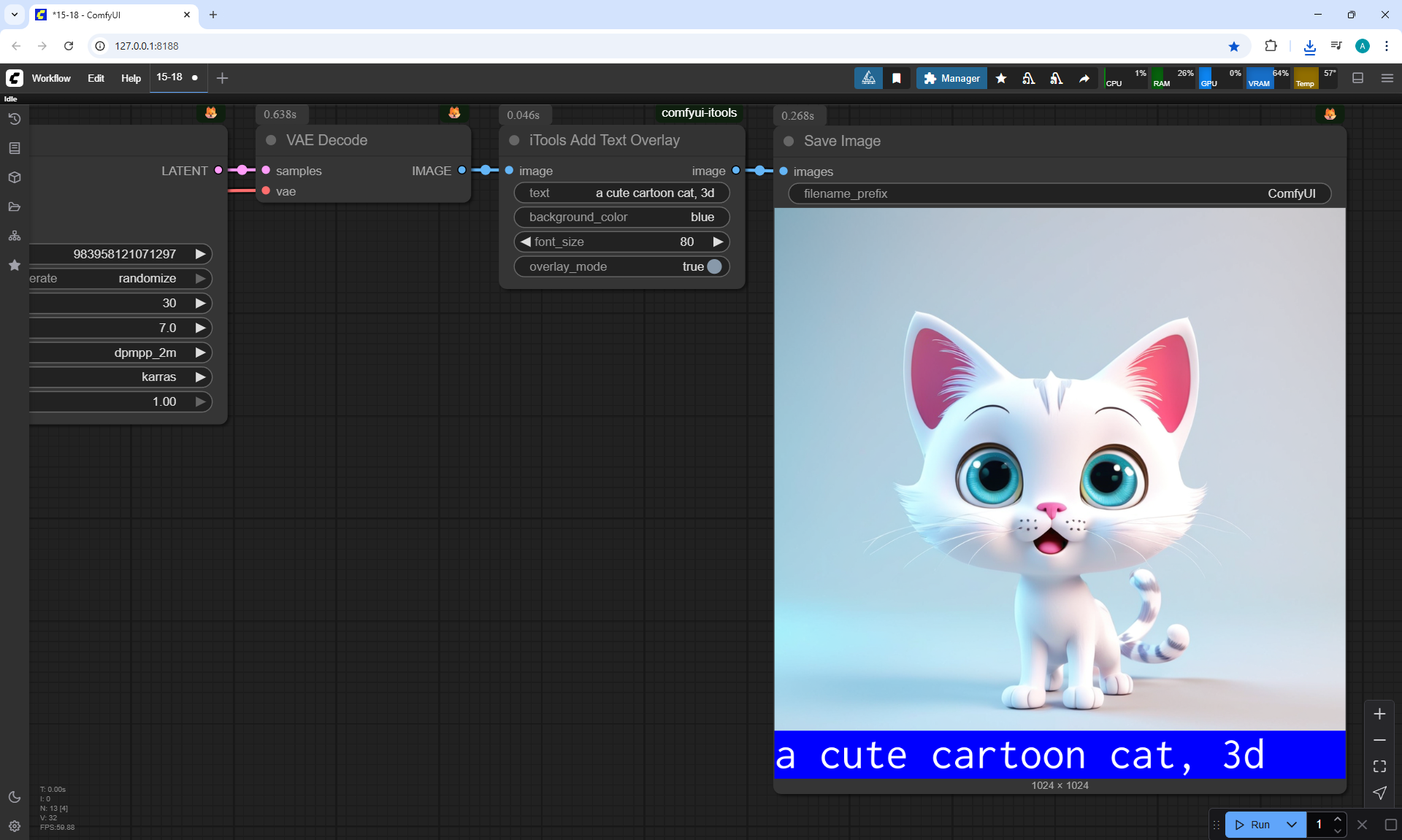The image size is (1402, 840).
Task: Toggle the bottom panel layout icon
Action: point(1357,78)
